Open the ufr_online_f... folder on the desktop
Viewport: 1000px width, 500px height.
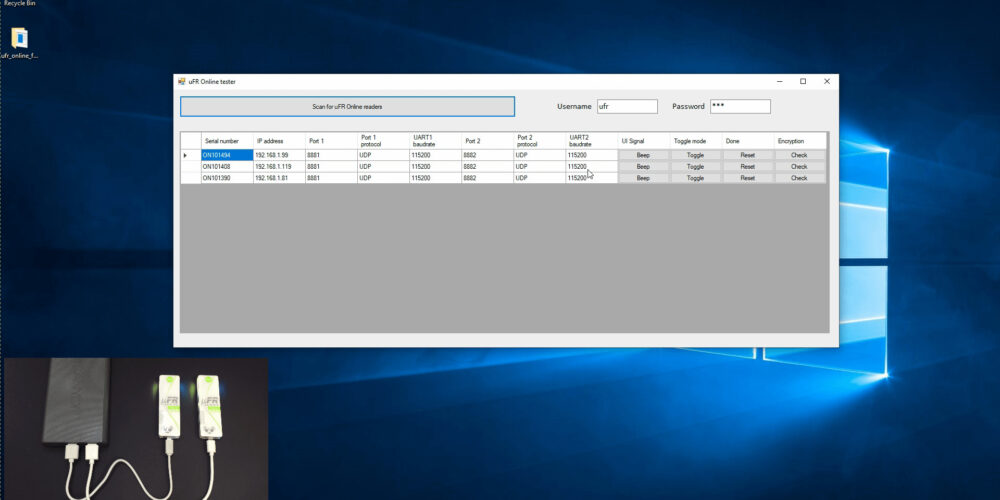[20, 42]
